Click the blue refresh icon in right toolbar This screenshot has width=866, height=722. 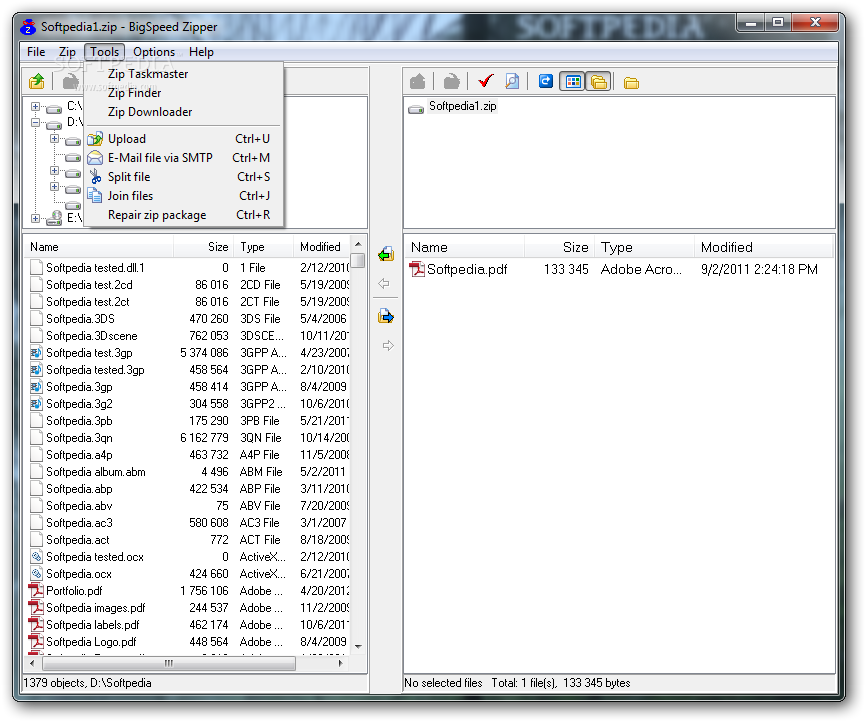(x=546, y=82)
